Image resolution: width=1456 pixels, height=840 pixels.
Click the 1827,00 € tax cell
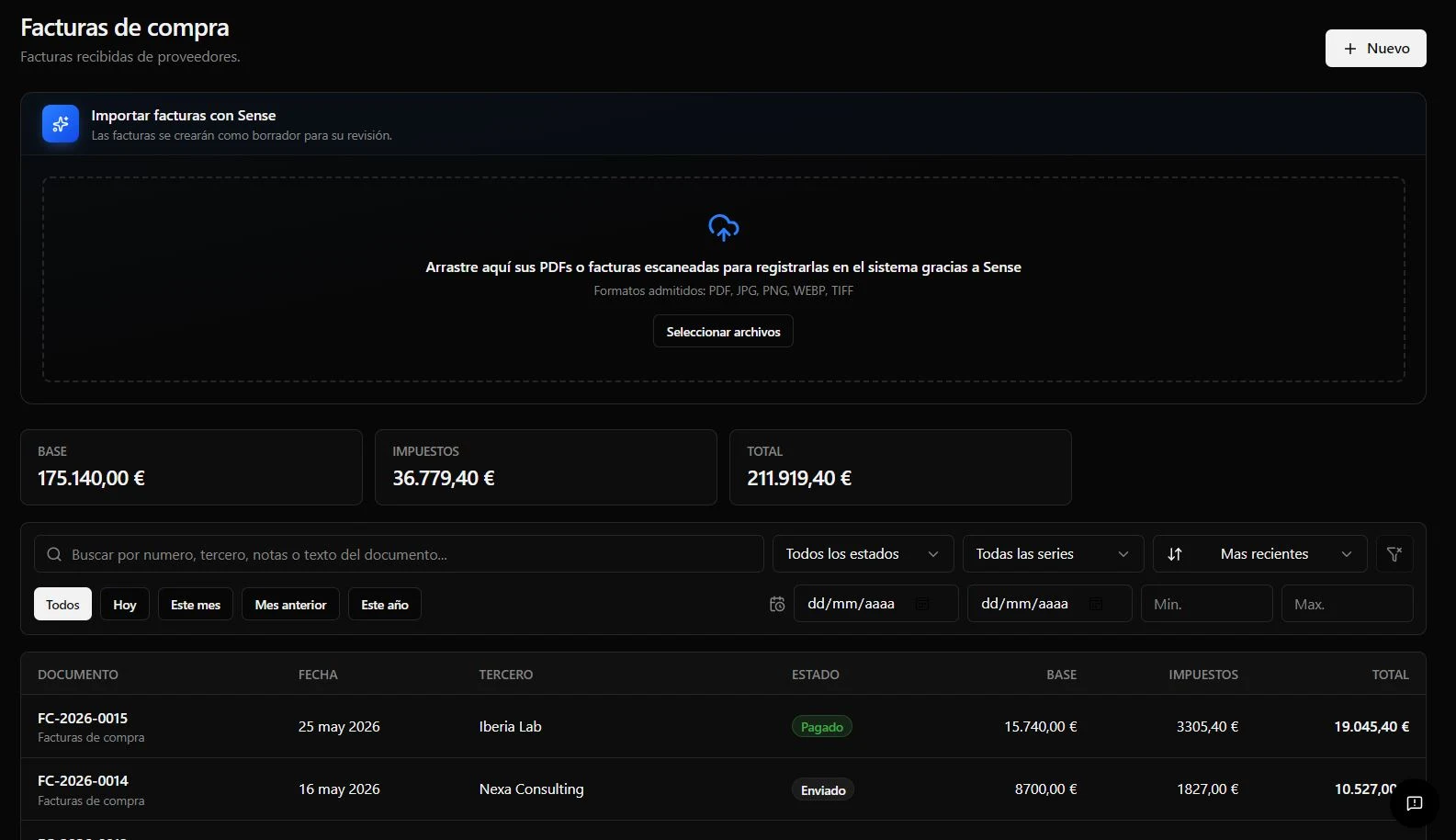pos(1208,789)
